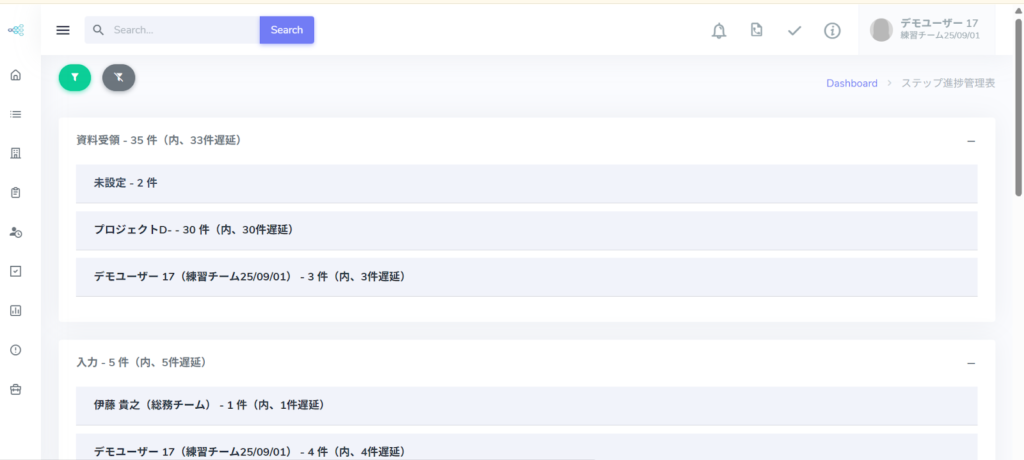Go to home icon in sidebar
Viewport: 1024px width, 460px height.
click(15, 75)
